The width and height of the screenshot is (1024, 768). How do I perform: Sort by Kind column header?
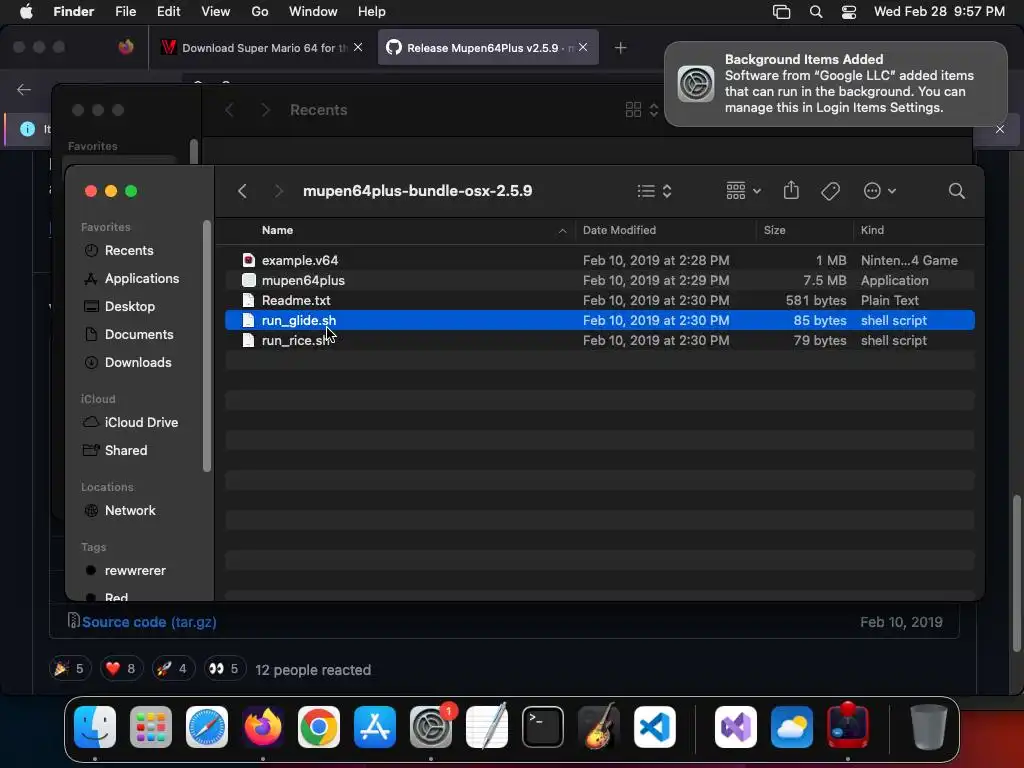point(872,230)
